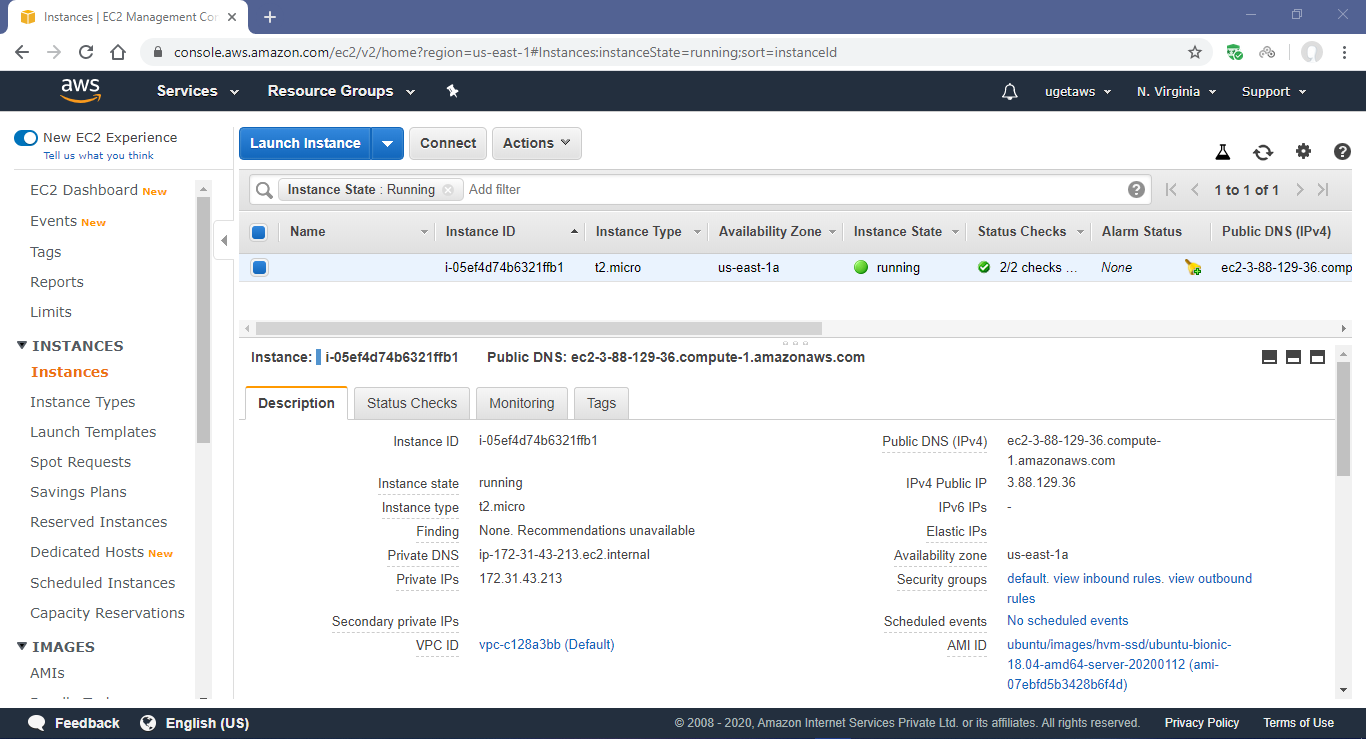Toggle the select-all checkbox in table header
Screen dimensions: 1366x739
tap(259, 232)
